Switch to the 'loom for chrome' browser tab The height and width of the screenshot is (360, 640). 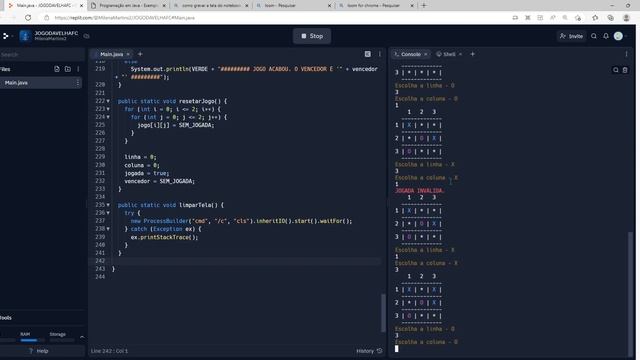click(x=376, y=6)
